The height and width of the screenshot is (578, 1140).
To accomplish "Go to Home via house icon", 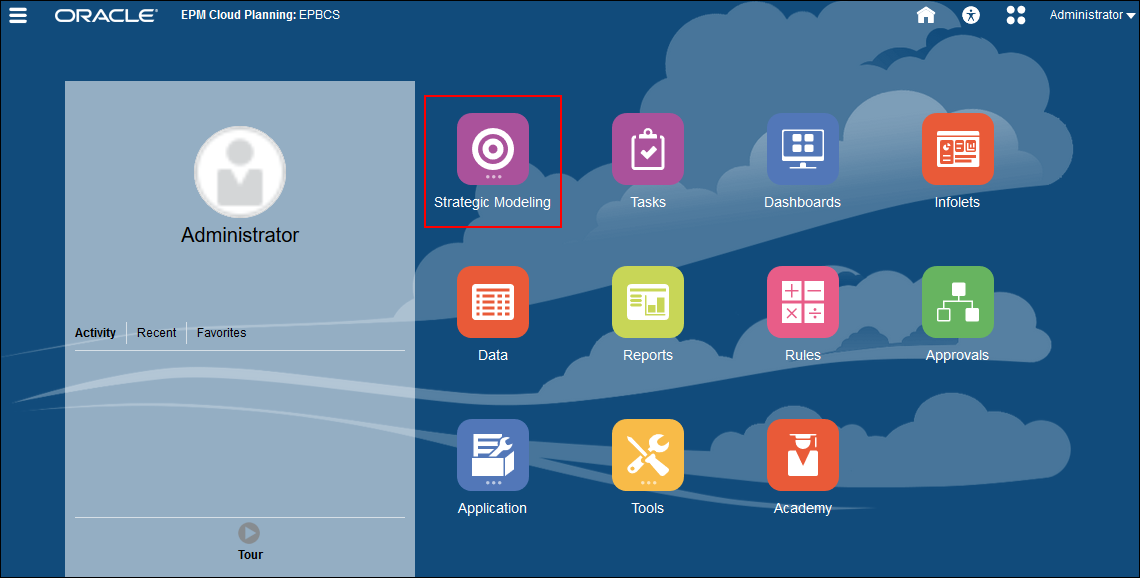I will (x=926, y=15).
